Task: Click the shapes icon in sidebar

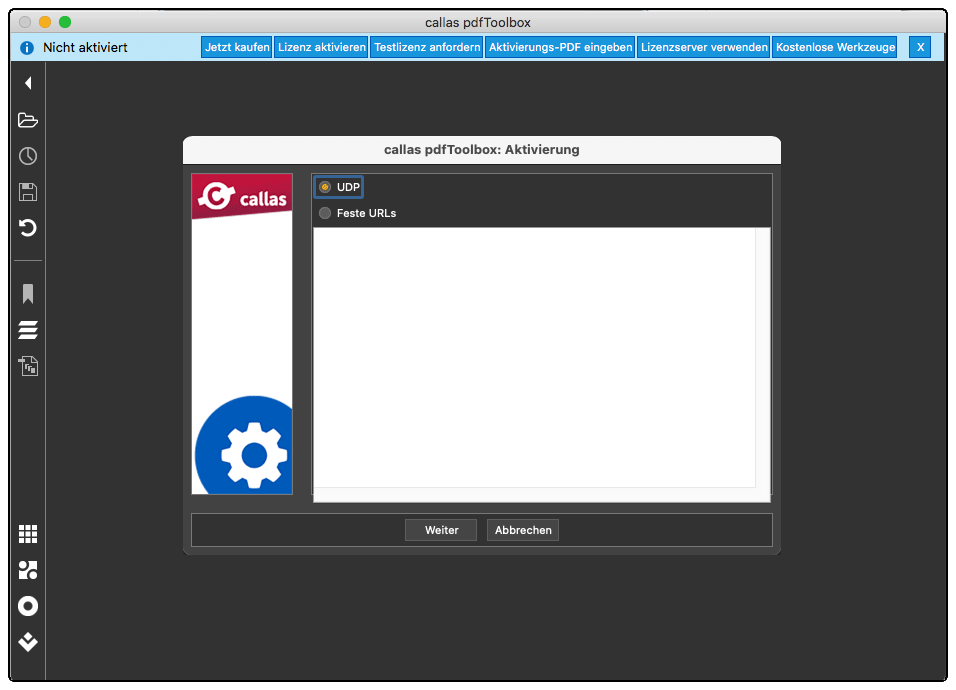Action: pos(28,570)
